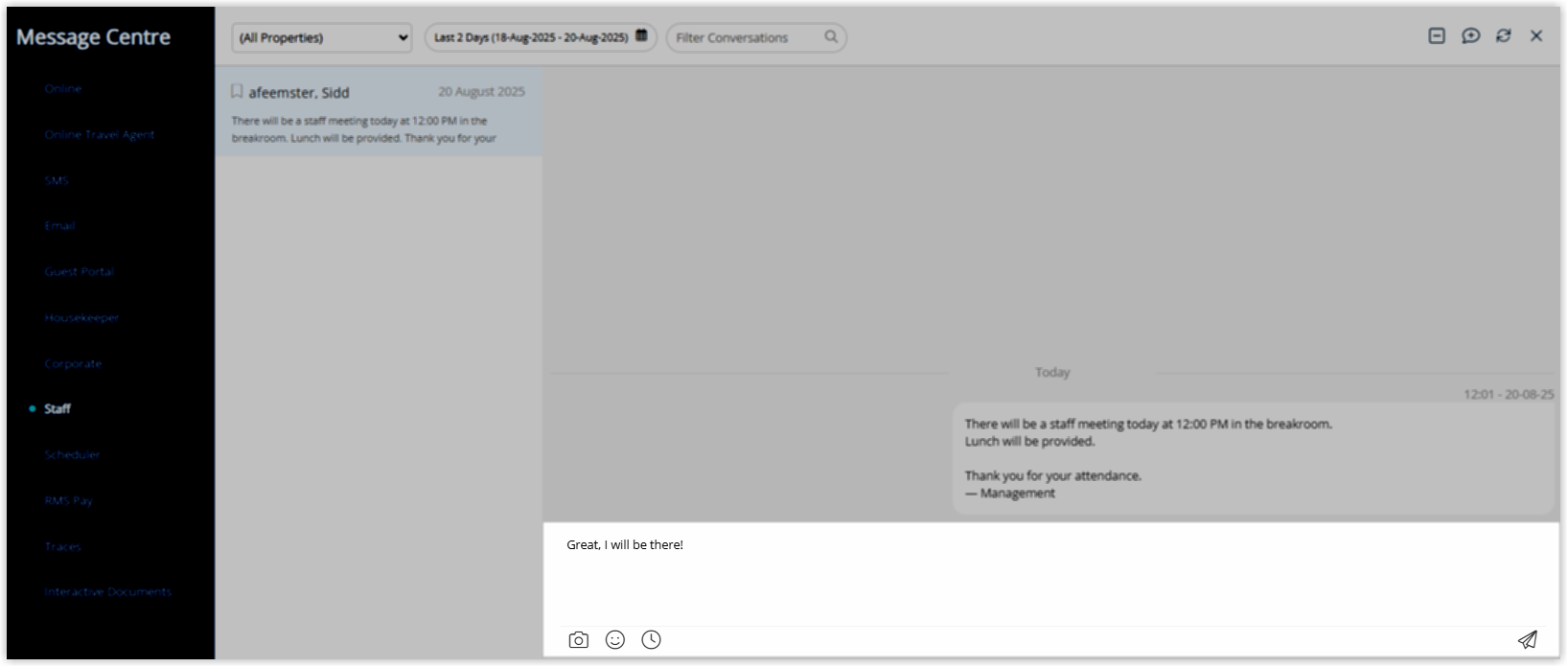Click the staff meeting message bubble
Screen dimensions: 1568x667
(x=1253, y=458)
